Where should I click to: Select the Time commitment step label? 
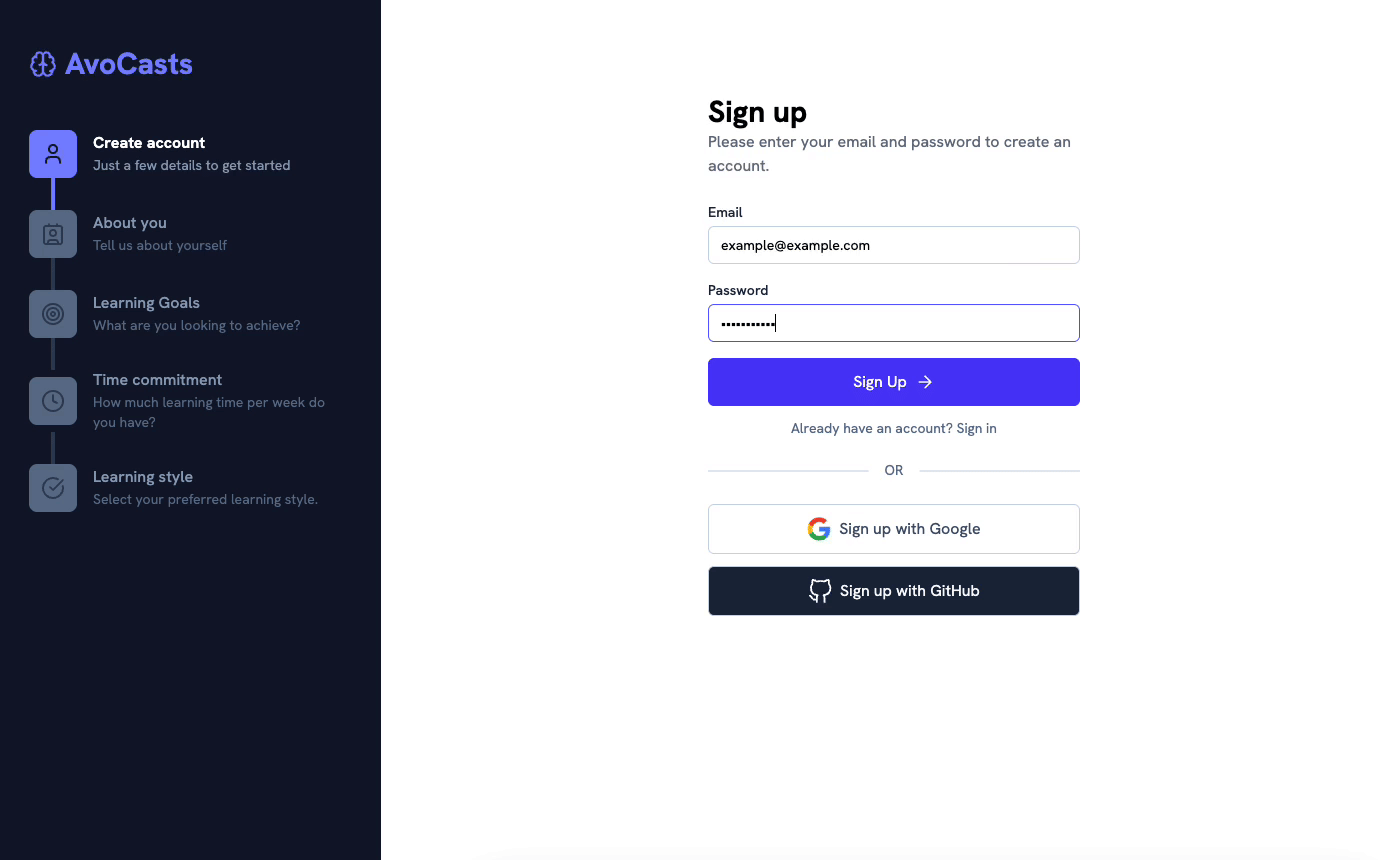[157, 380]
